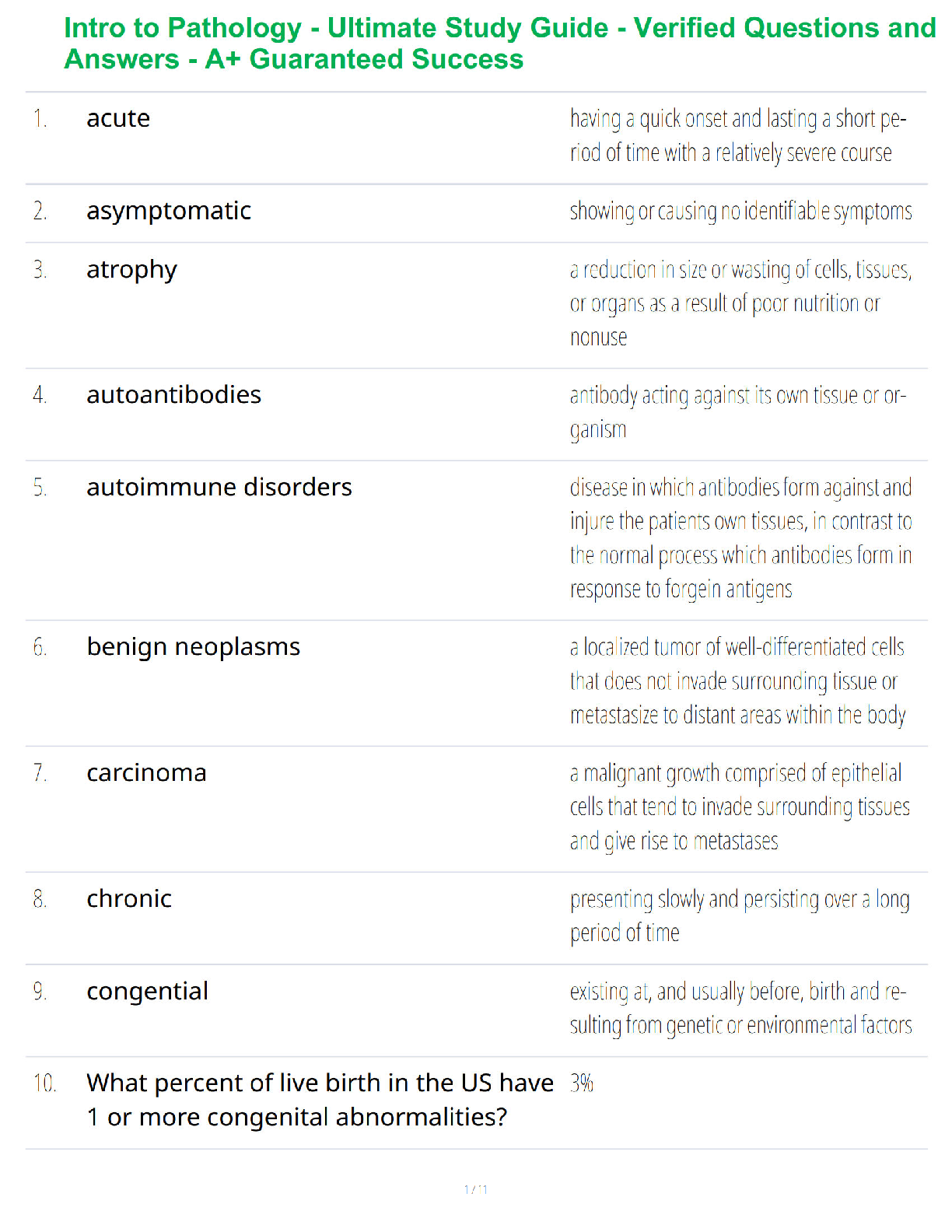Click the definition about well-differentiated cells tumor

click(738, 681)
